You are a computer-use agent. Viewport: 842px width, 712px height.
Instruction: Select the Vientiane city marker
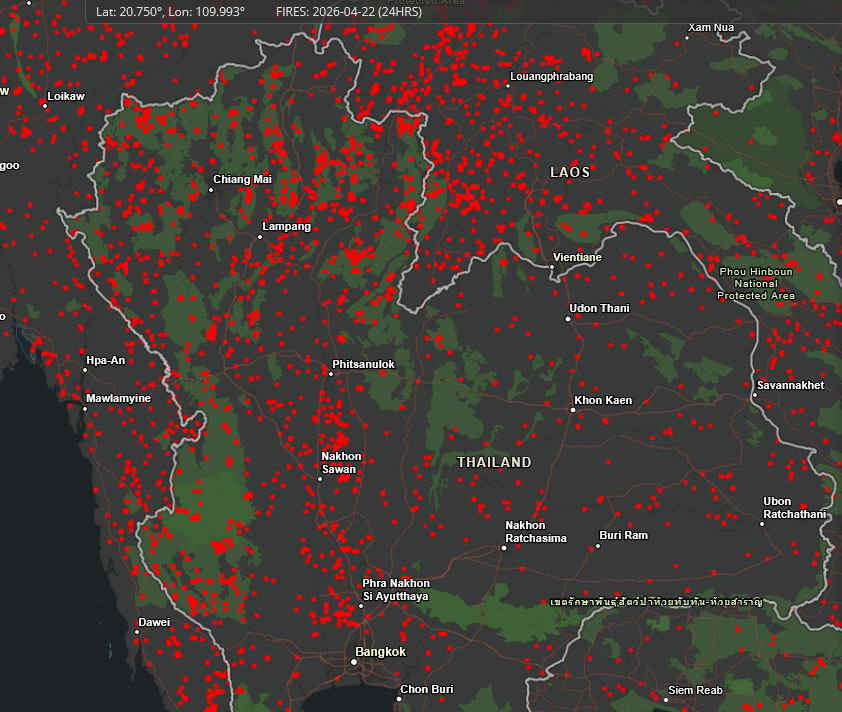(x=550, y=265)
